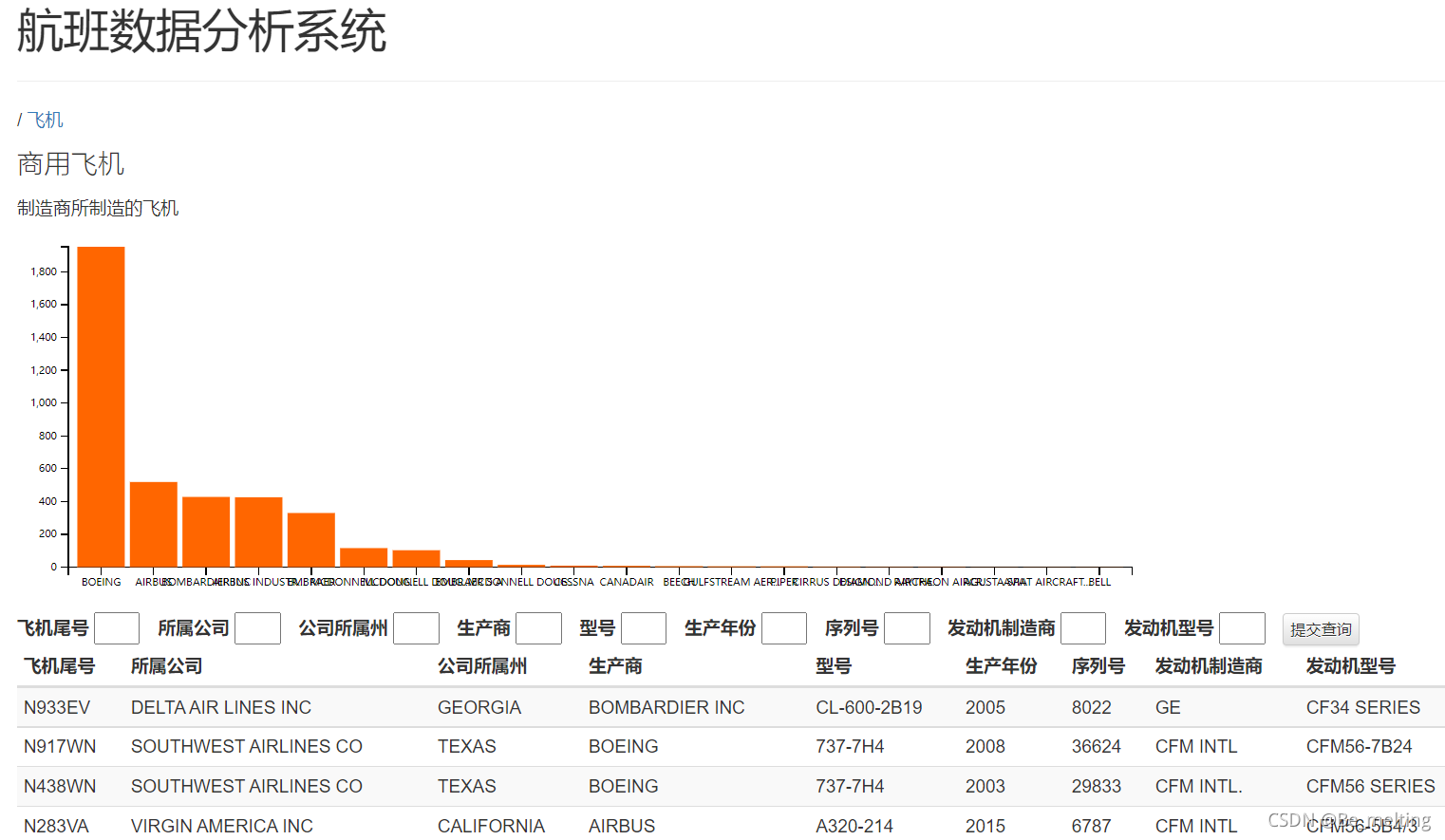Select tail number N917WN cell
Viewport: 1445px width, 840px height.
coord(60,747)
